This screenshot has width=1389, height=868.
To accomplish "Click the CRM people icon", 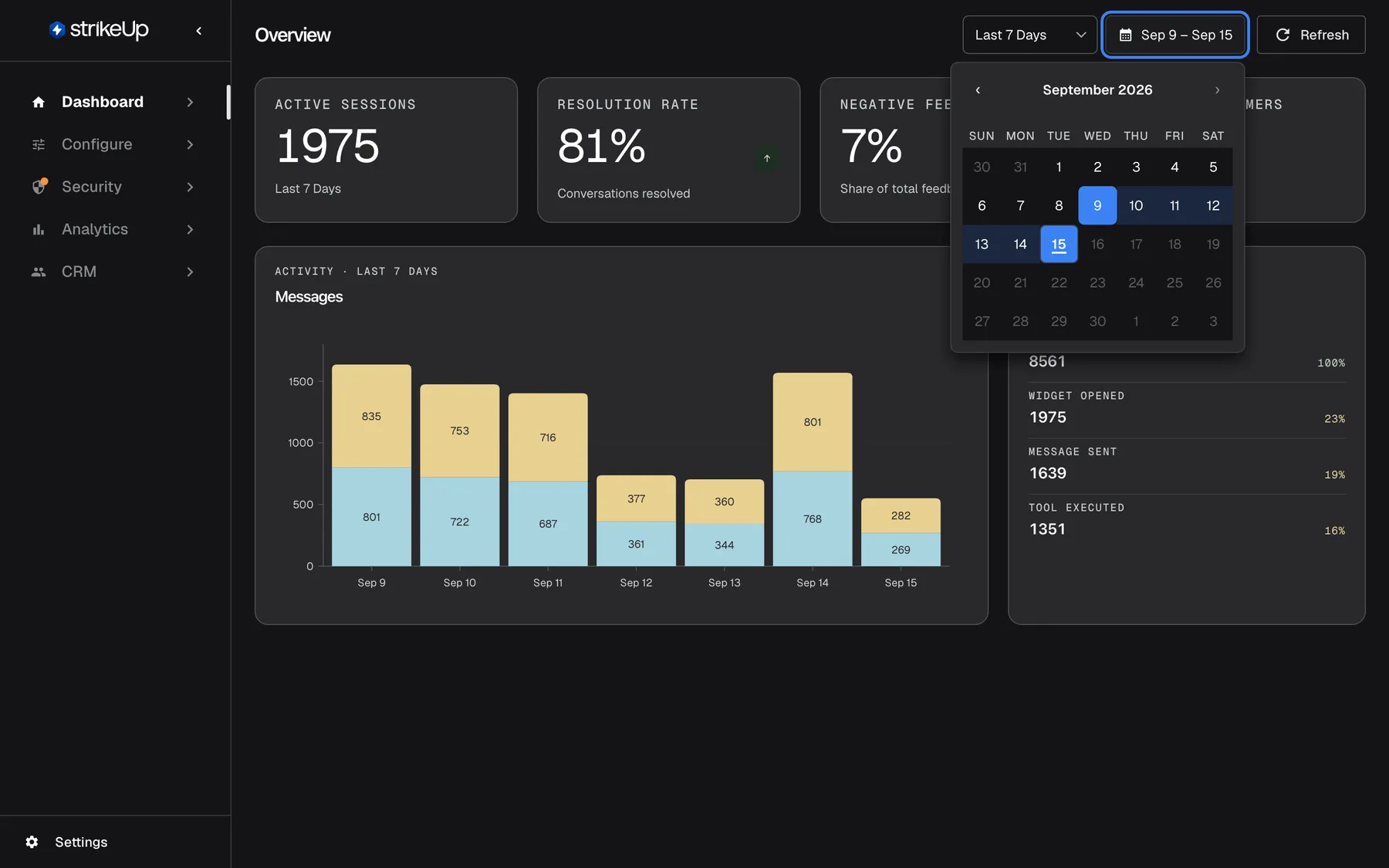I will tap(39, 272).
